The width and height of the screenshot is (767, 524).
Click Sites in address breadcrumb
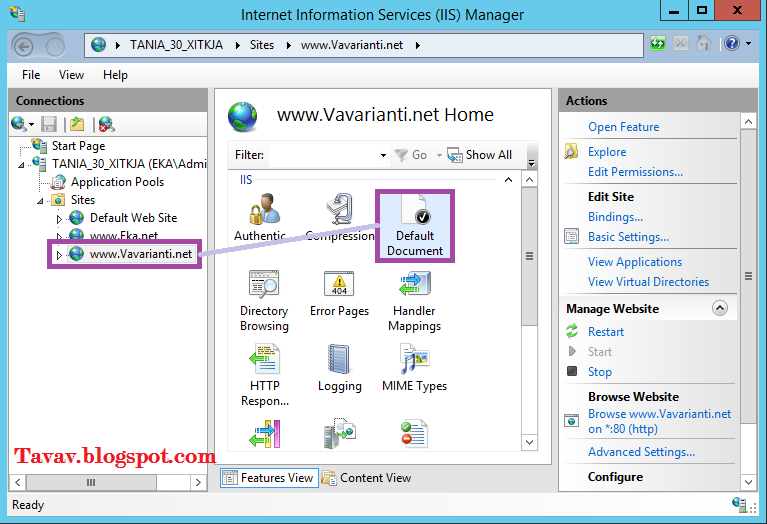[x=262, y=45]
